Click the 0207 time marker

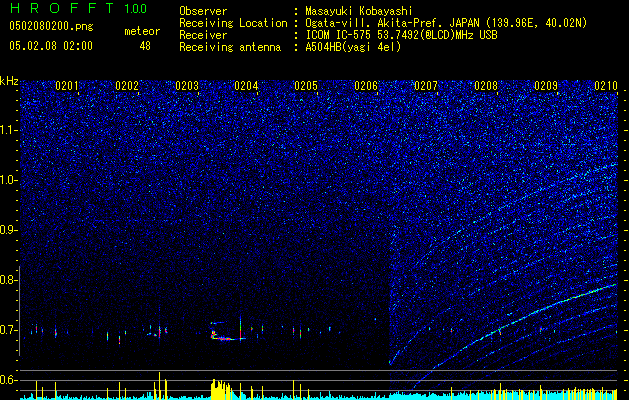pyautogui.click(x=426, y=86)
